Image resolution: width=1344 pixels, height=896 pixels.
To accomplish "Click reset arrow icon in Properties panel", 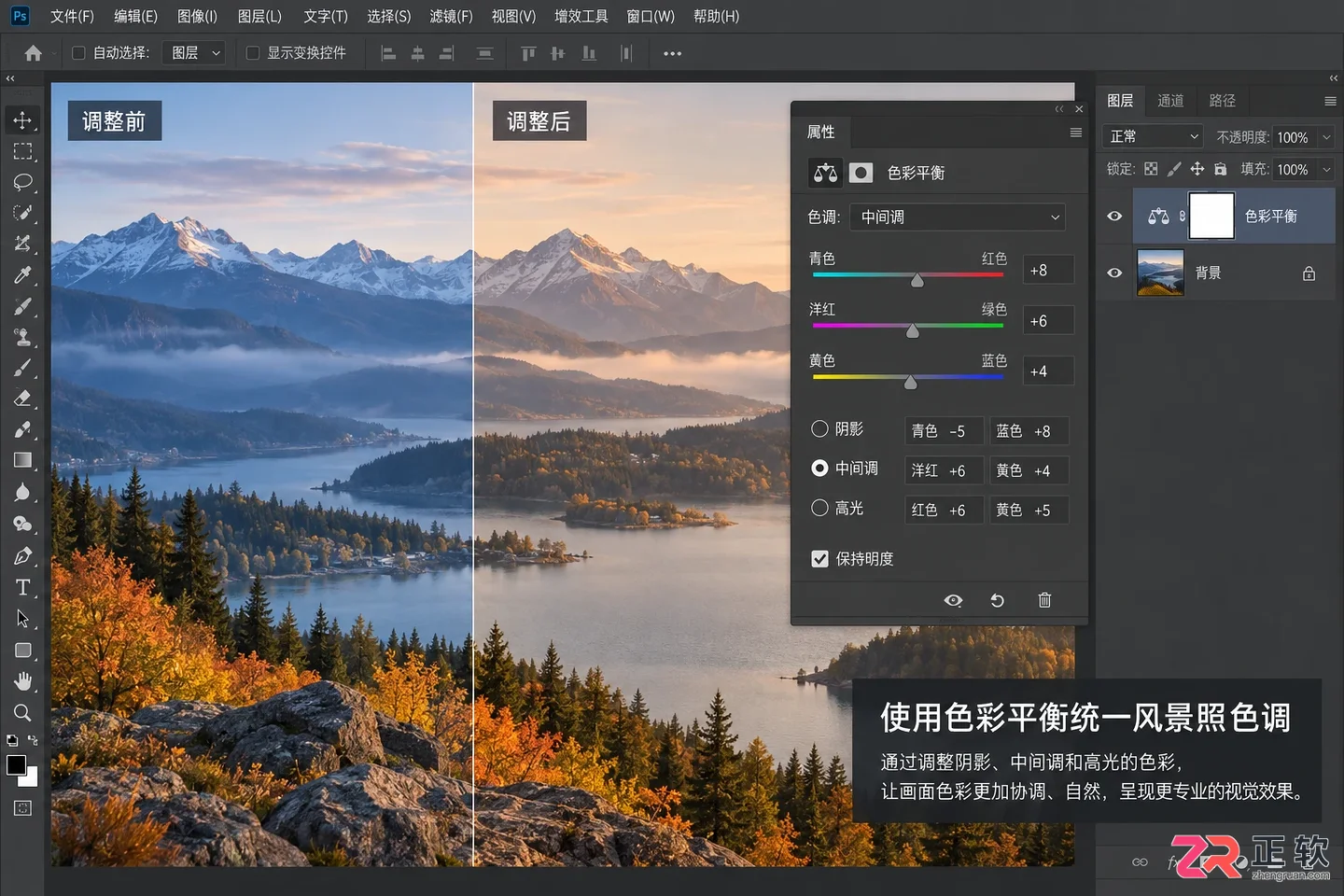I will [997, 600].
